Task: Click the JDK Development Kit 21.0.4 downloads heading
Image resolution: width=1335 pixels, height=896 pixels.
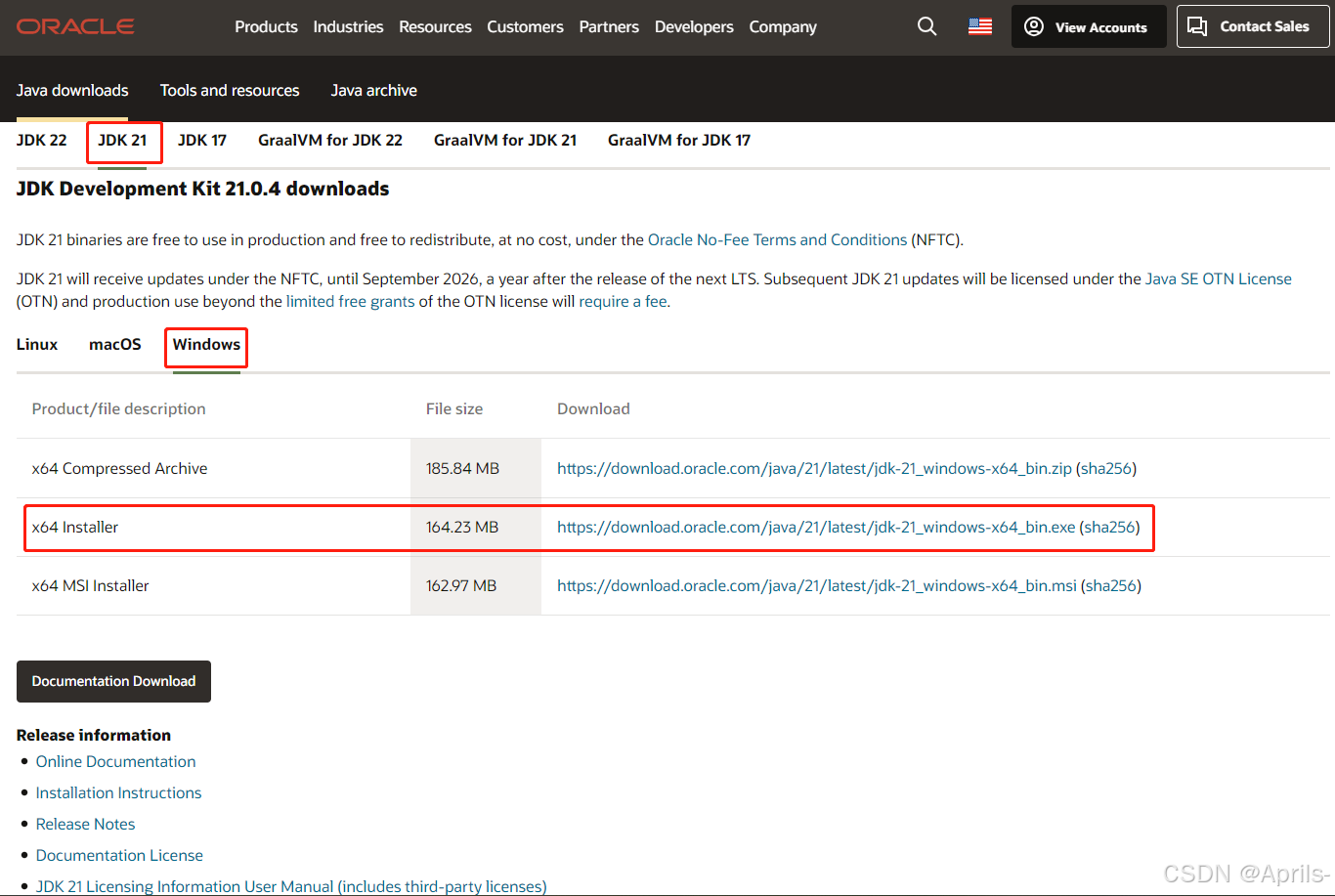Action: coord(202,189)
